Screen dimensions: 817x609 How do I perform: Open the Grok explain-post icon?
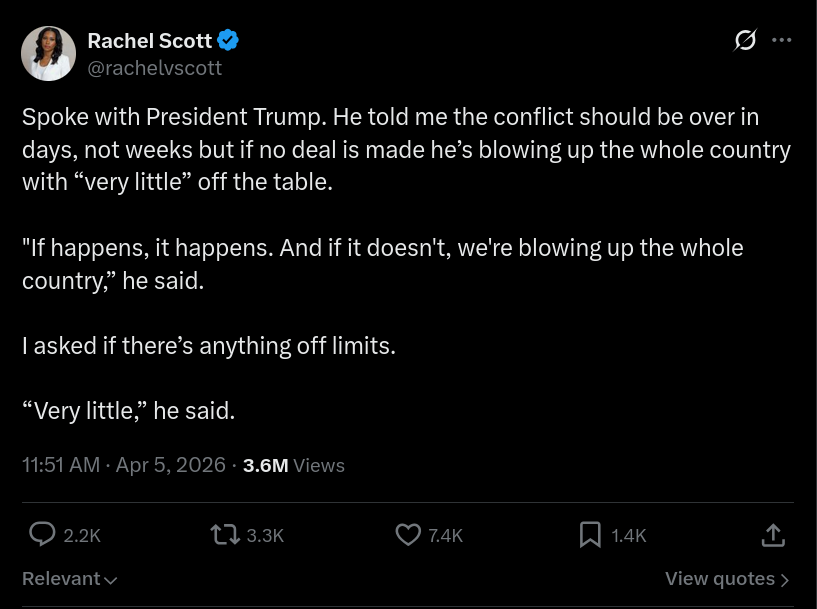coord(745,41)
